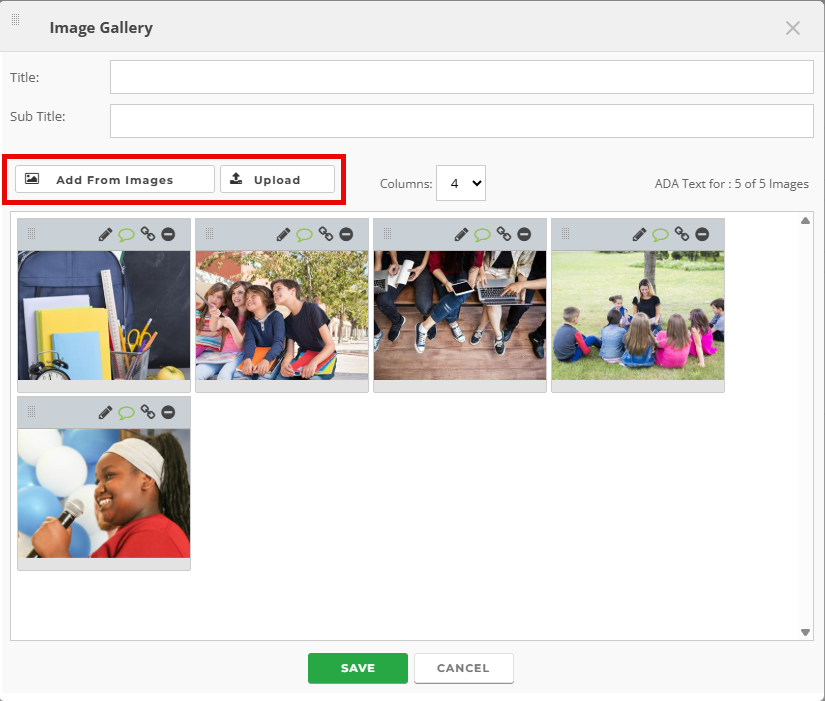
Task: Edit the four kids sitting outdoors image
Action: pyautogui.click(x=283, y=234)
